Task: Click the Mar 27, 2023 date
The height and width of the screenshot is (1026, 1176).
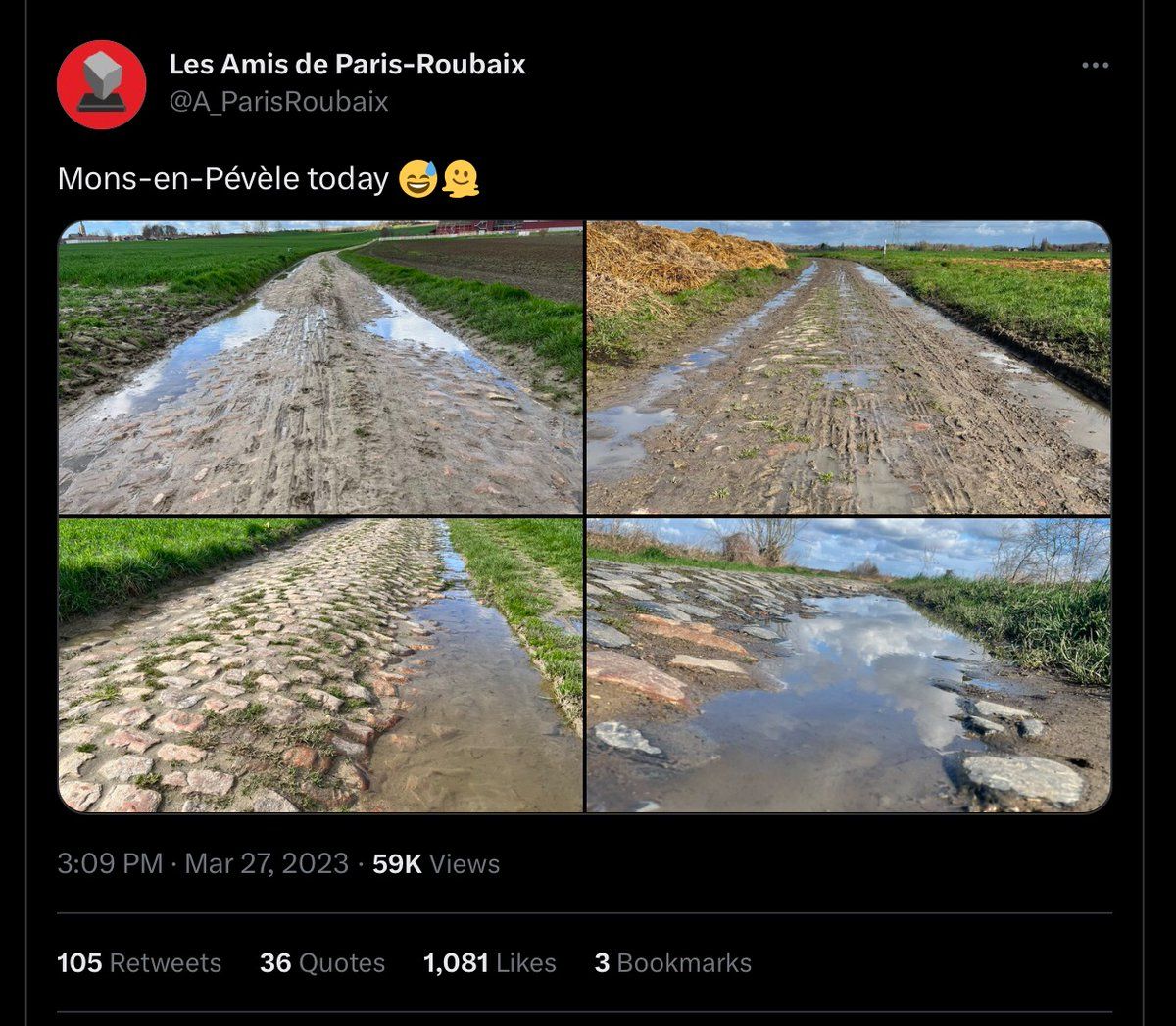Action: click(x=267, y=863)
